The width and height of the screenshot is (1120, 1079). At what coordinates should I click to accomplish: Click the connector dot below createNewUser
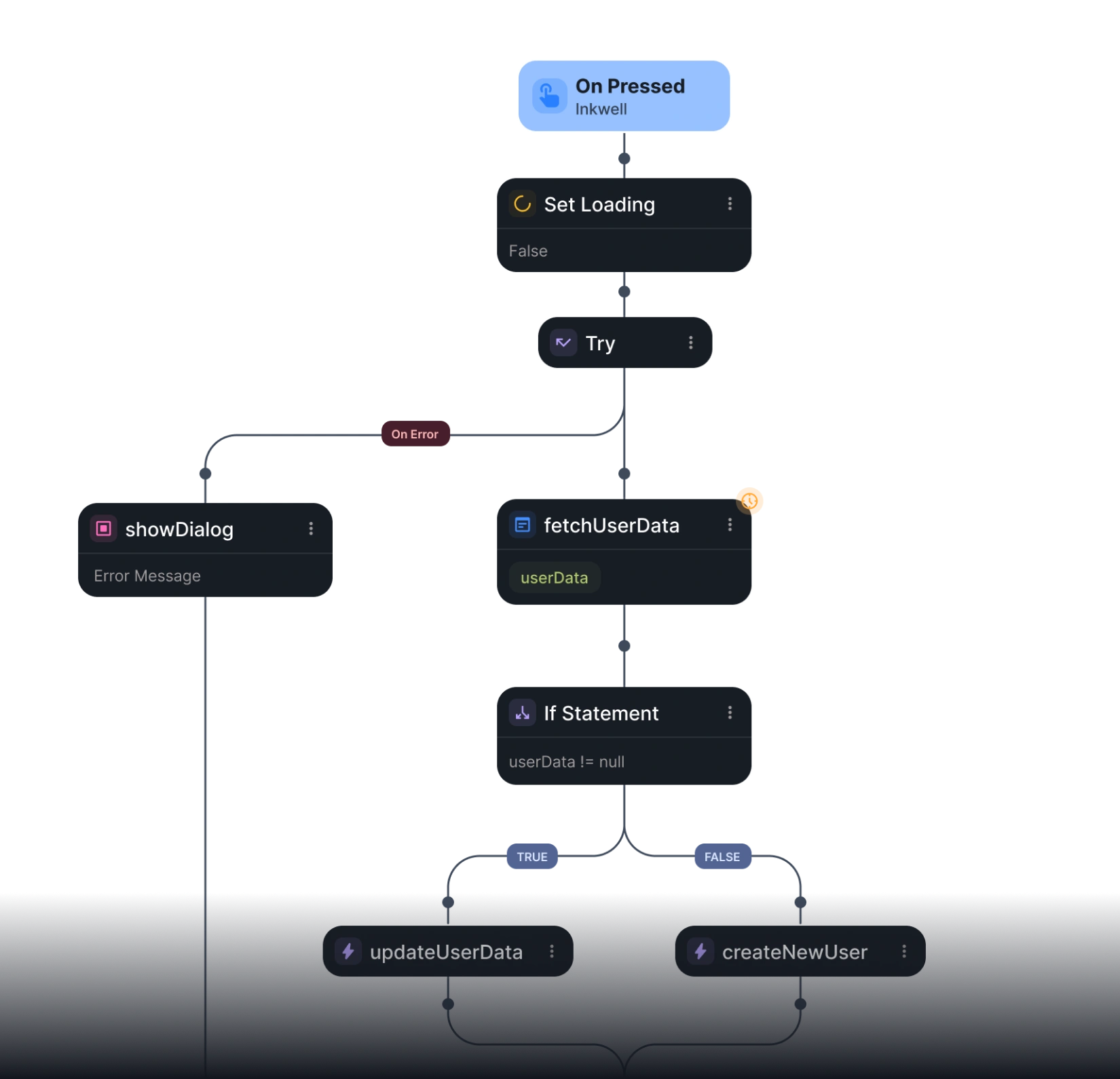coord(800,1004)
